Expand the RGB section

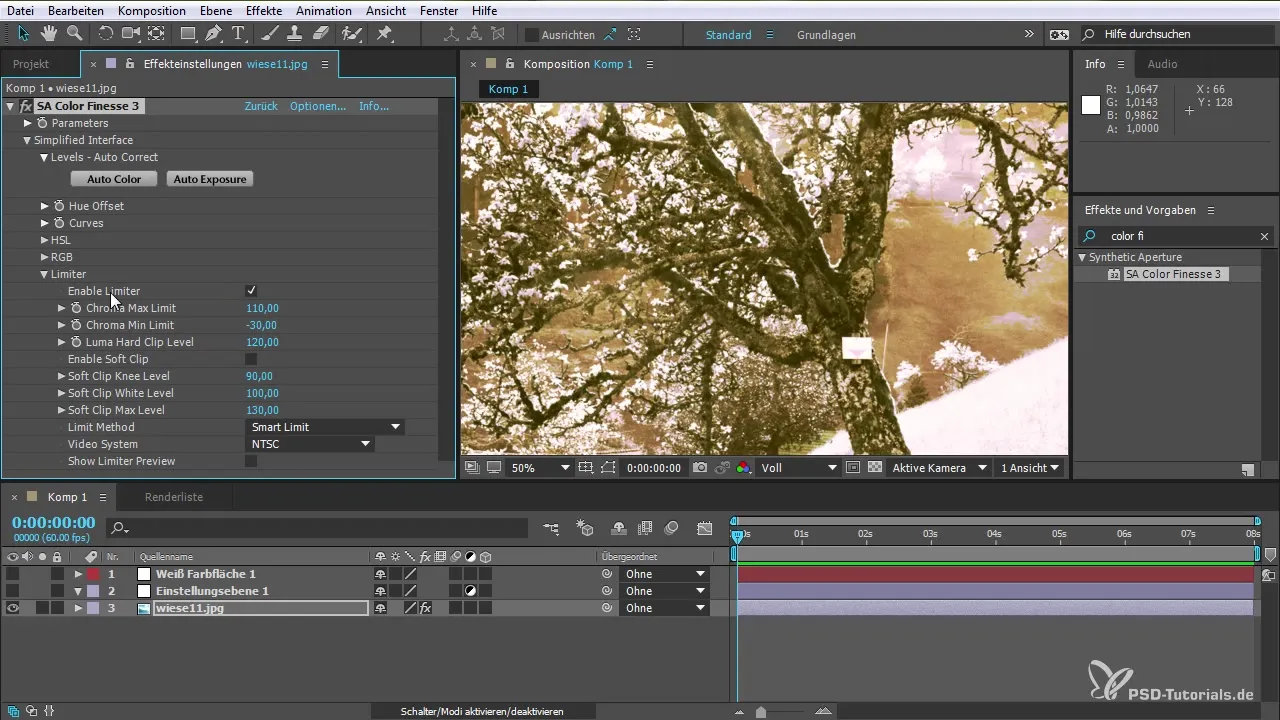(x=45, y=257)
